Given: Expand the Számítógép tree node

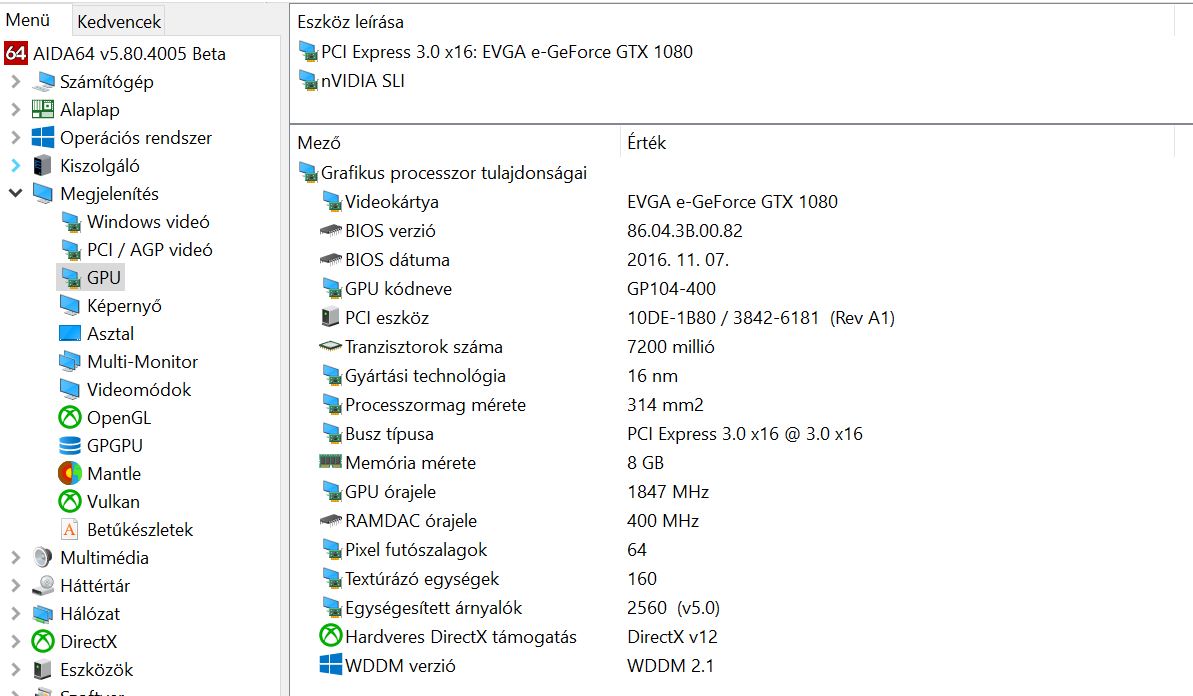Looking at the screenshot, I should coord(15,81).
